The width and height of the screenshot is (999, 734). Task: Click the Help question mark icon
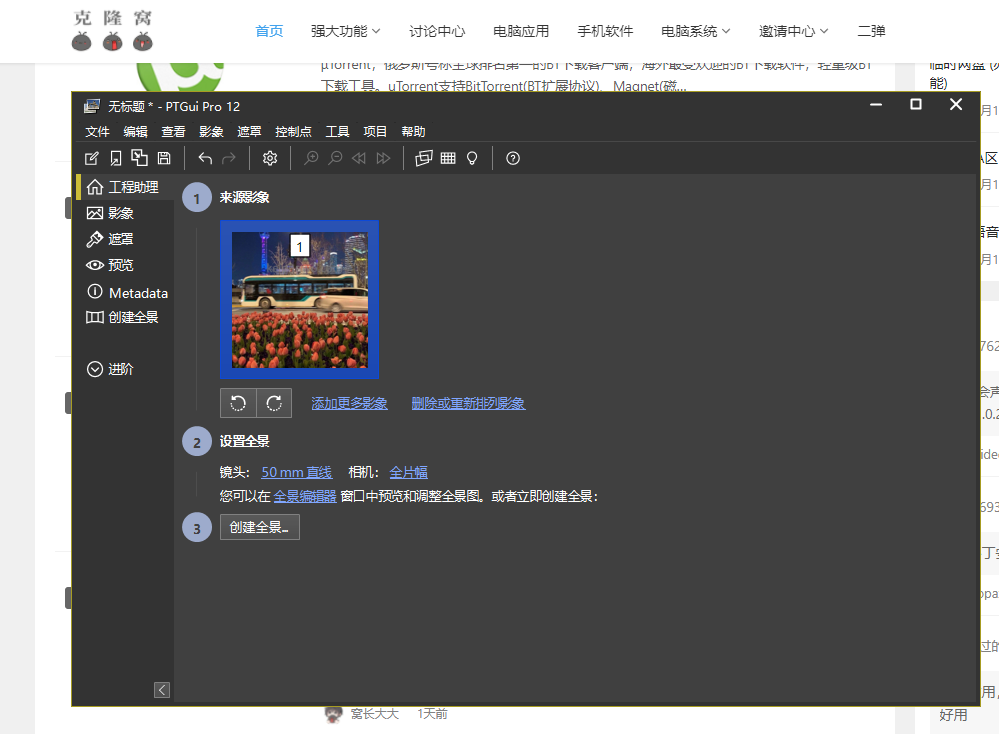513,158
